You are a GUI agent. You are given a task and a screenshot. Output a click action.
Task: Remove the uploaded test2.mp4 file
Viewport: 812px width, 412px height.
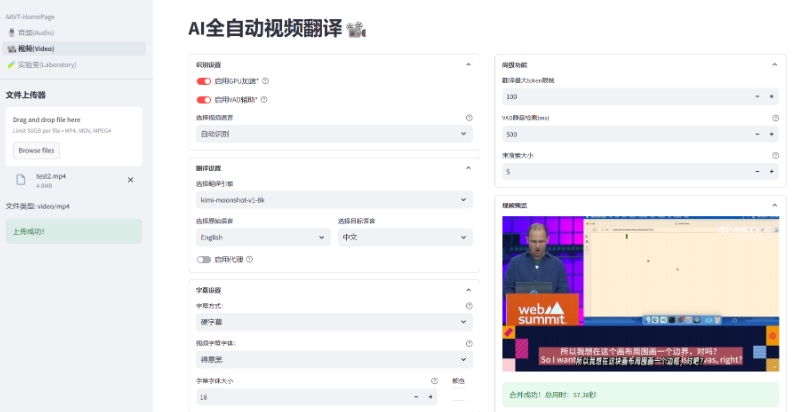[130, 180]
